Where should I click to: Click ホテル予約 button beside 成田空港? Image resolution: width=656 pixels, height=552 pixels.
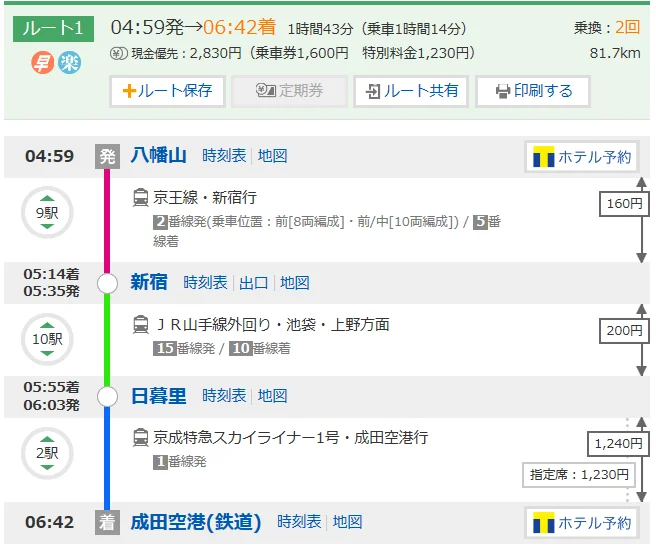click(582, 523)
